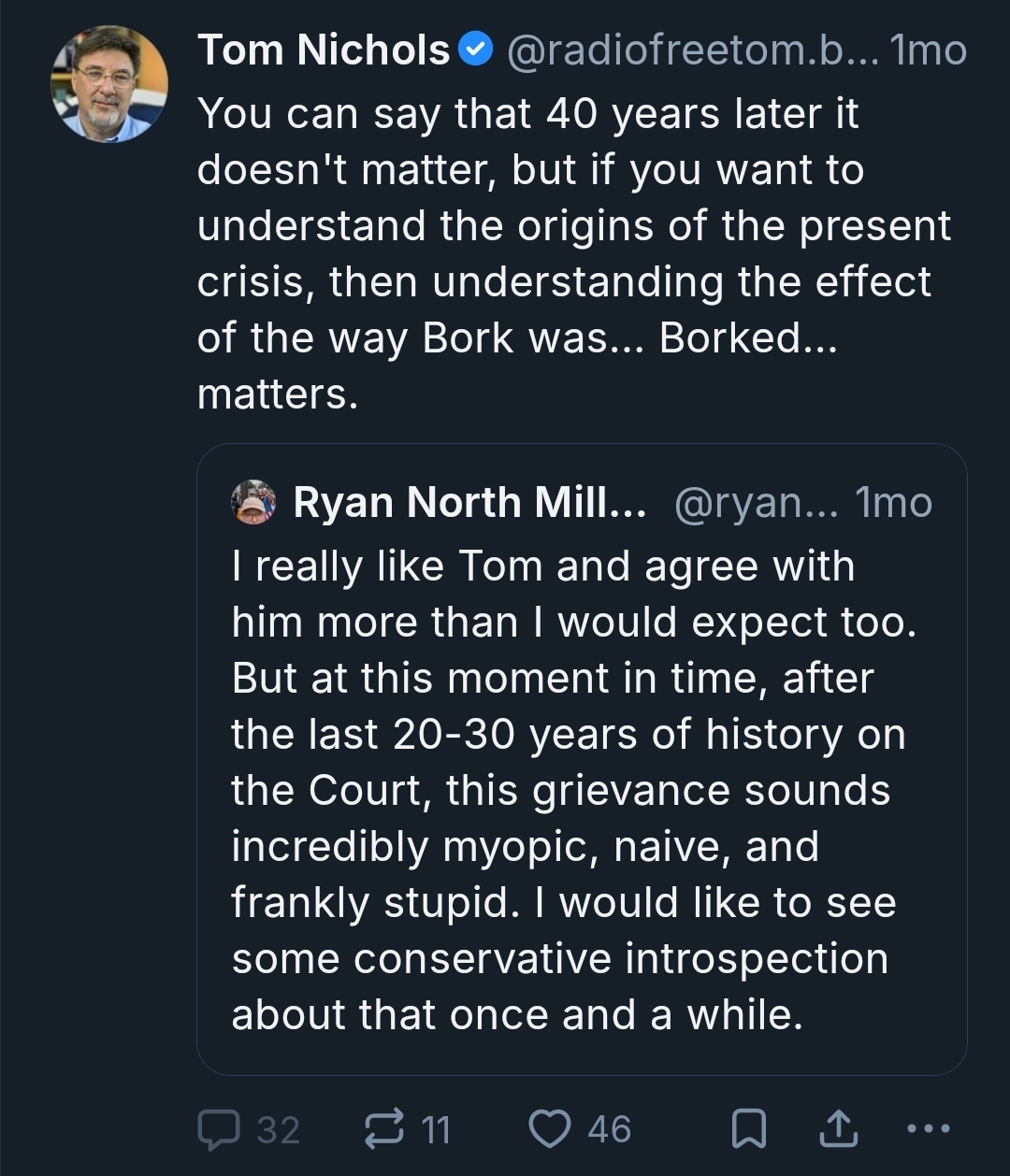Open the Tom Nichols display name link
Viewport: 1010px width, 1176px height.
tap(324, 50)
